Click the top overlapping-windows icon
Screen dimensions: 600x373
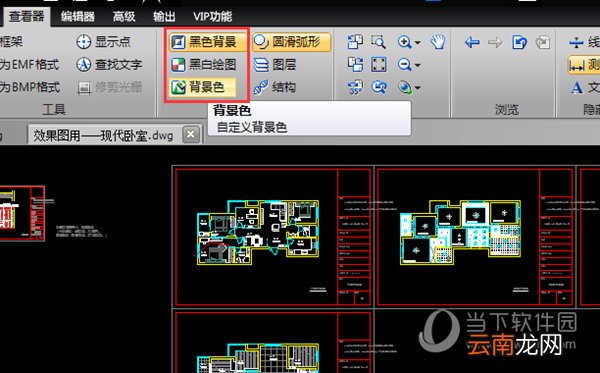[355, 41]
